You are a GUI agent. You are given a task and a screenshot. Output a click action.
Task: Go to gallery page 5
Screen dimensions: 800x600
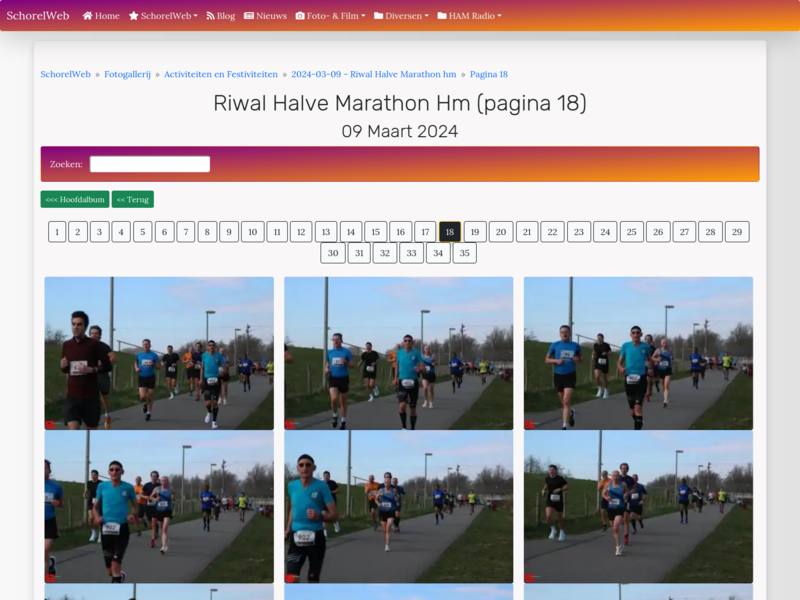pyautogui.click(x=143, y=232)
